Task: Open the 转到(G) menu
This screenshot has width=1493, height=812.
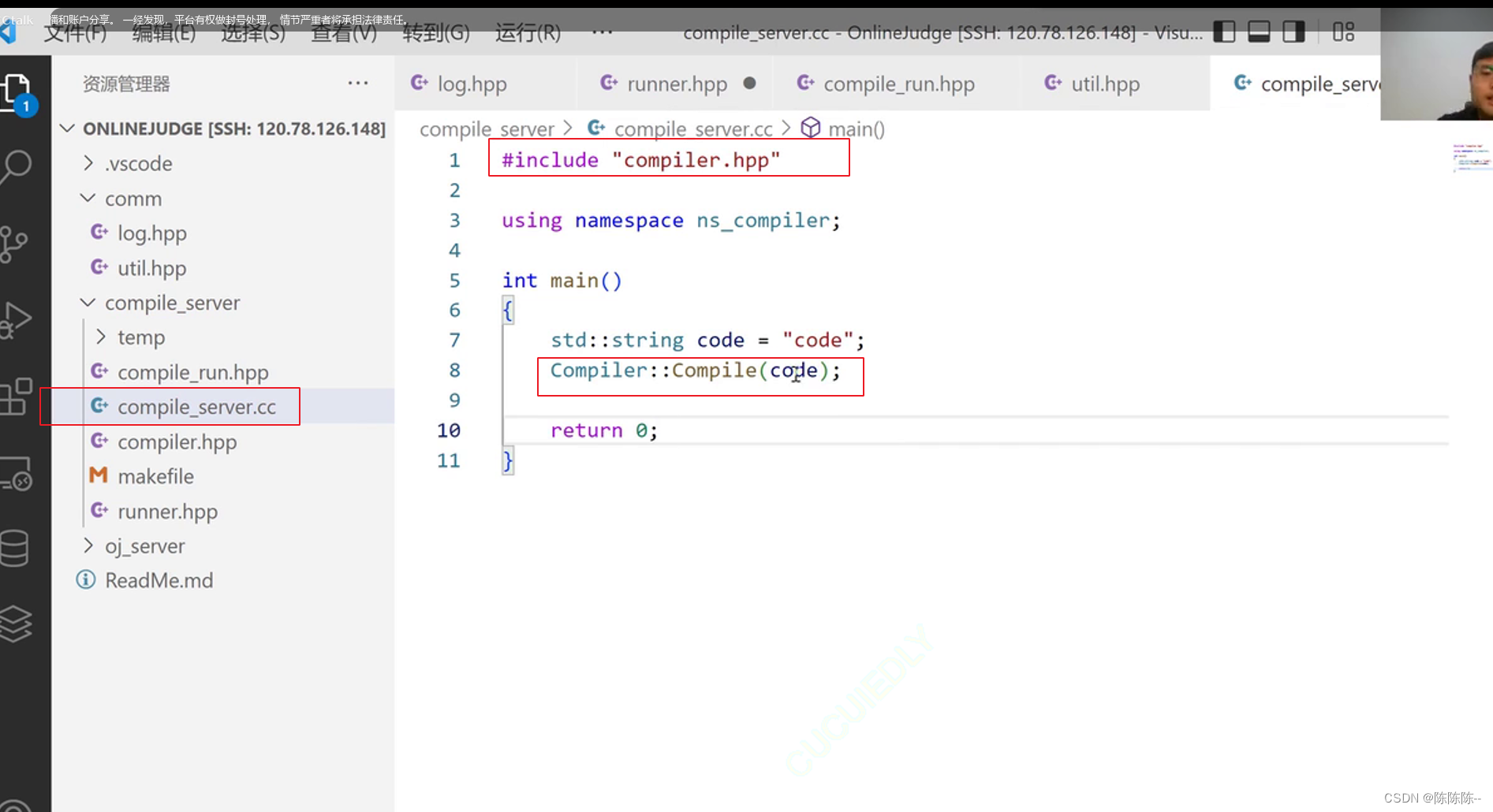Action: point(436,33)
